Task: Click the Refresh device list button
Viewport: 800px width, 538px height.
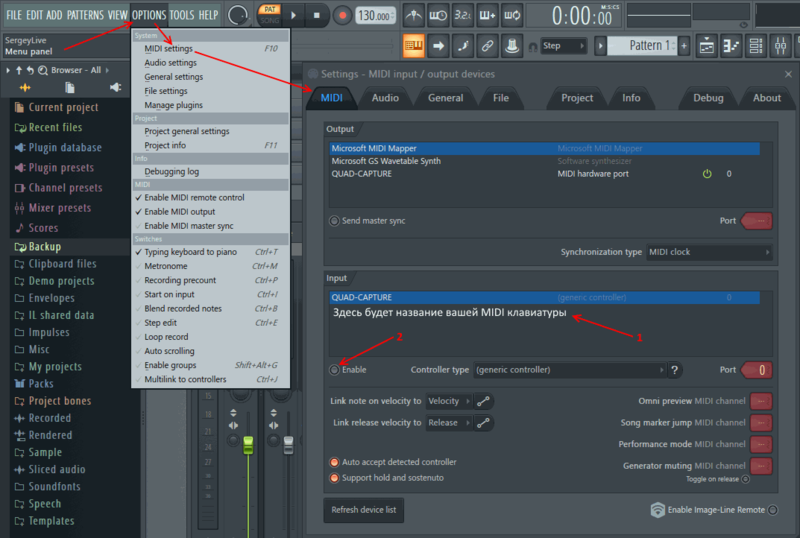Action: [362, 510]
